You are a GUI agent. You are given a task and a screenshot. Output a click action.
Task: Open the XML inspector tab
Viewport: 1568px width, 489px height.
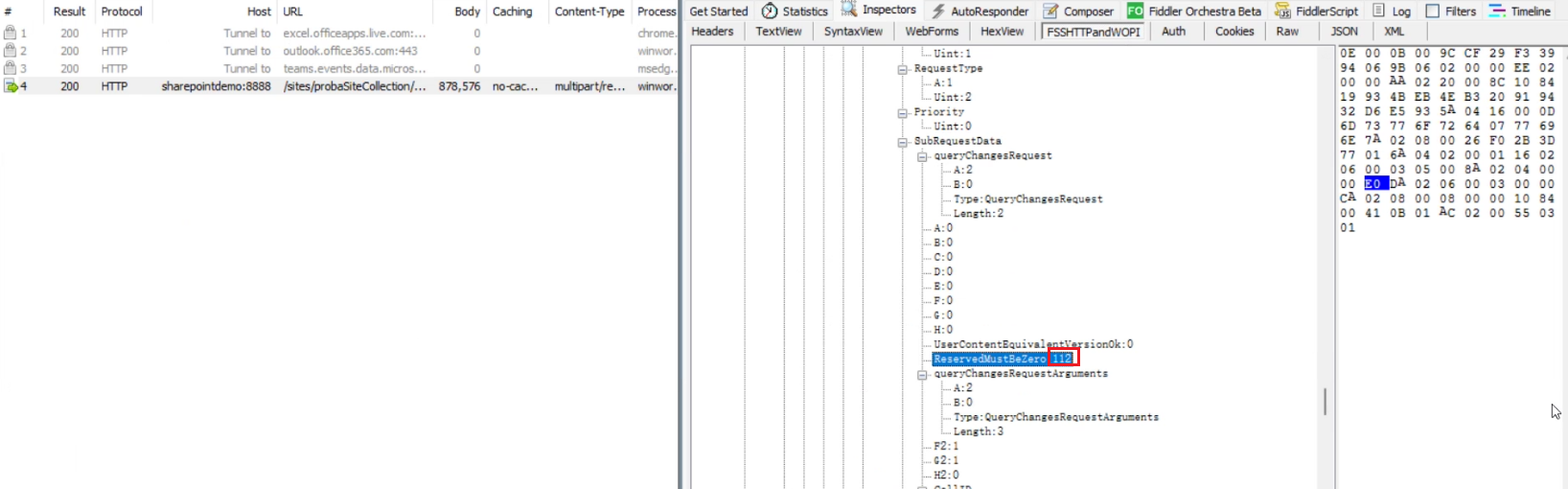tap(1394, 31)
